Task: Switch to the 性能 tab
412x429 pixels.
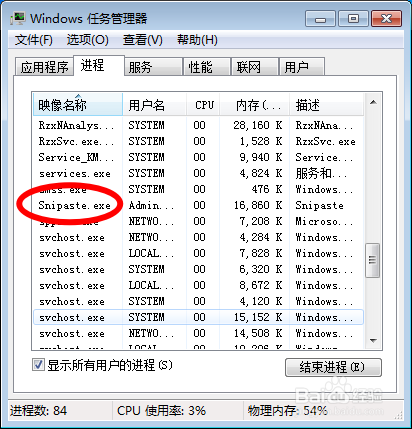Action: (x=207, y=67)
